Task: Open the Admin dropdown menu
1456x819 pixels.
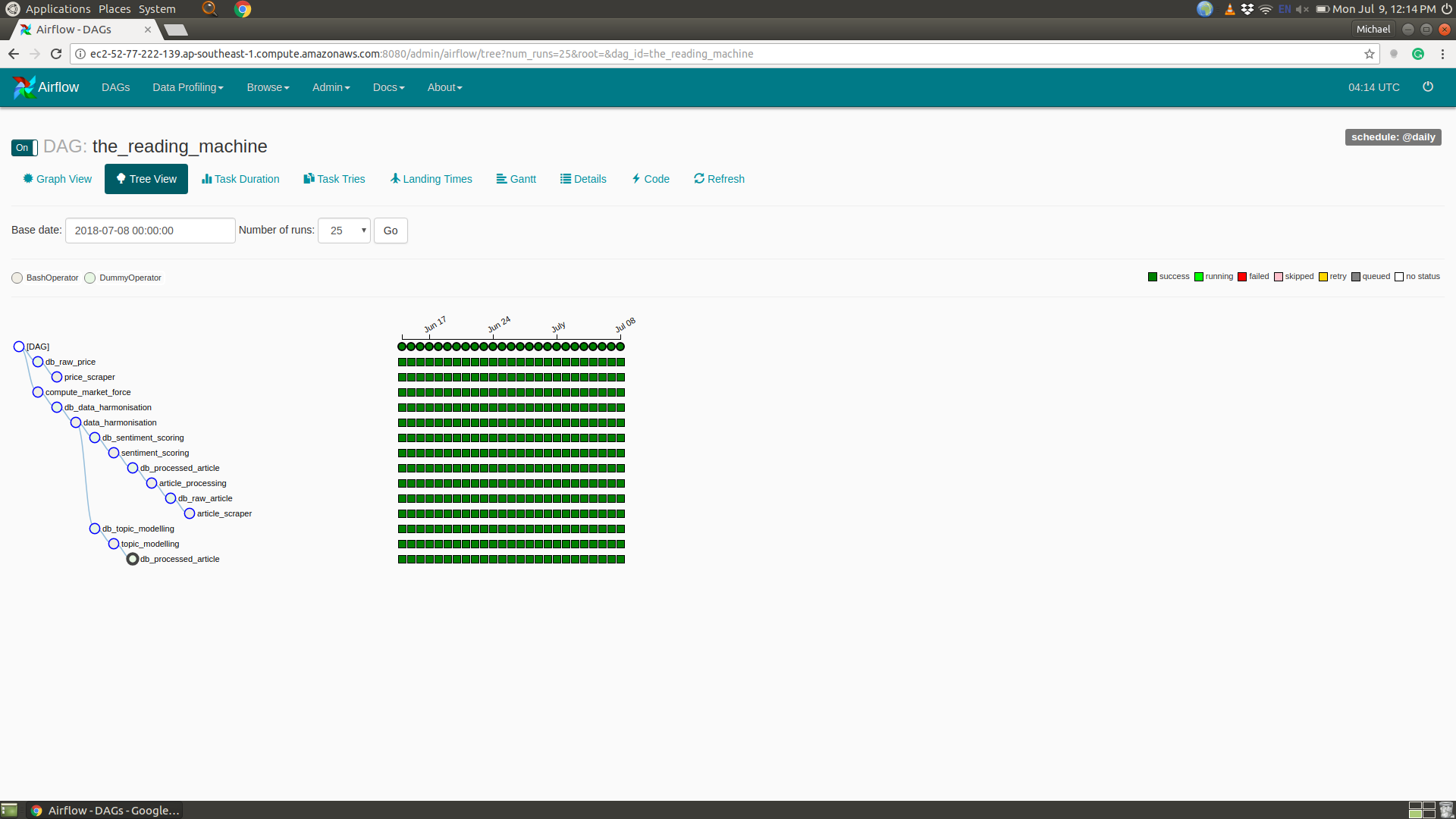Action: 331,87
